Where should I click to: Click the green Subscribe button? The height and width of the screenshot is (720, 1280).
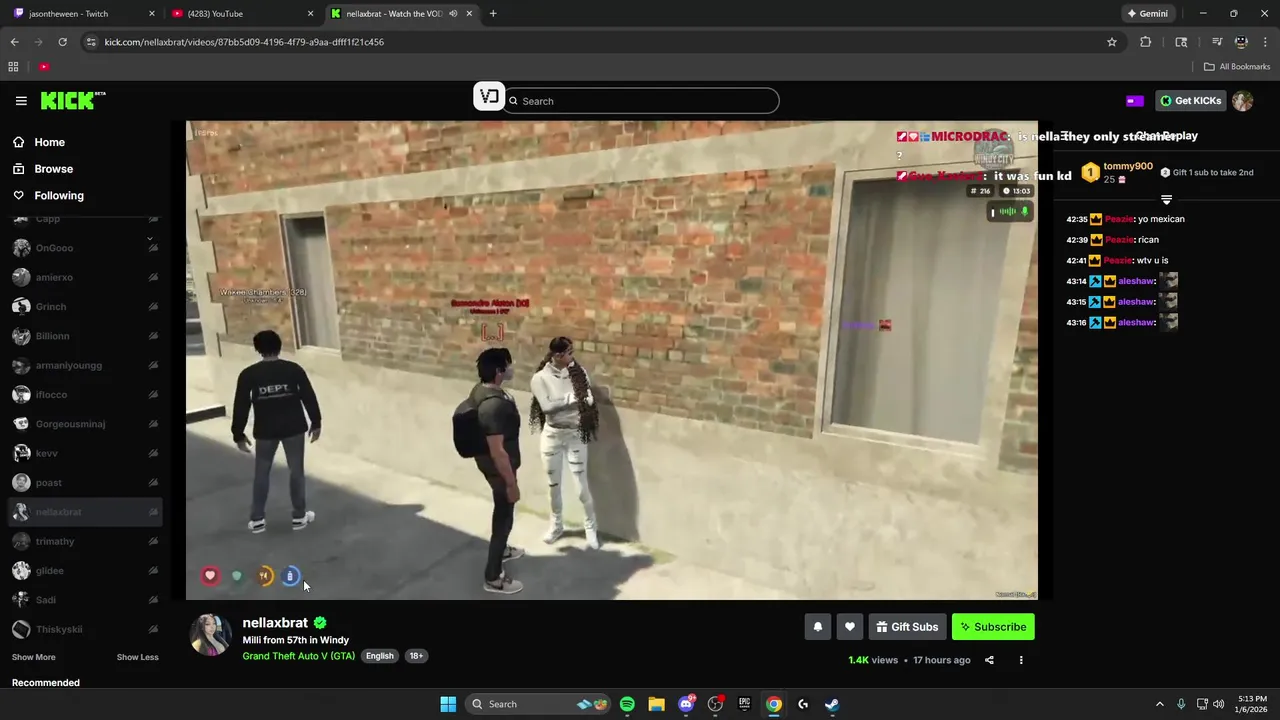(x=993, y=627)
